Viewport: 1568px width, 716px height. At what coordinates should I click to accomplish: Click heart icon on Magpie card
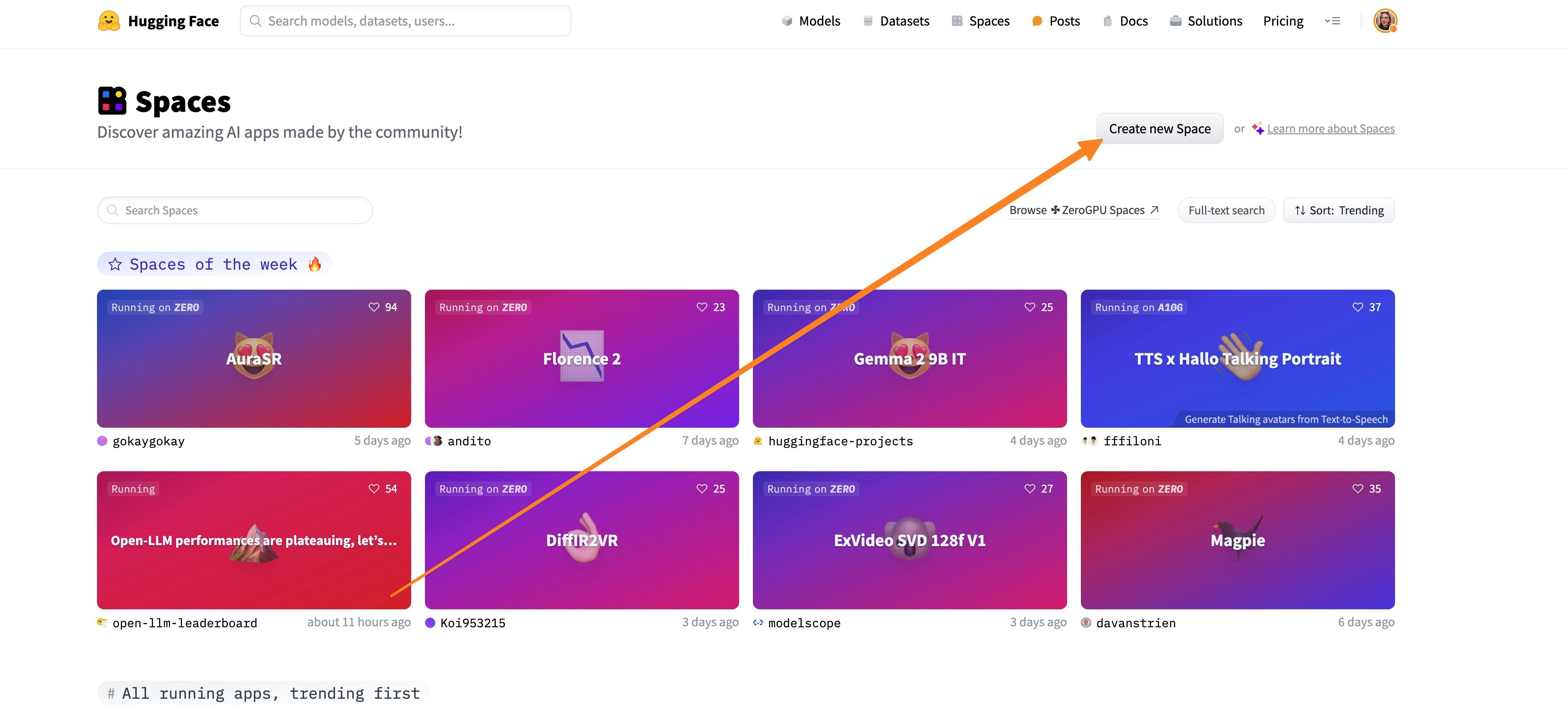click(x=1357, y=488)
